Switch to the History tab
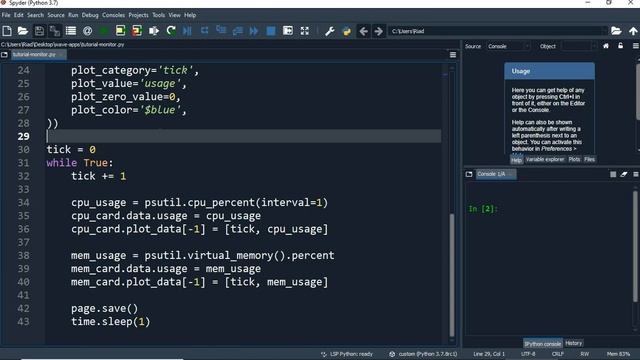The width and height of the screenshot is (640, 360). coord(573,343)
